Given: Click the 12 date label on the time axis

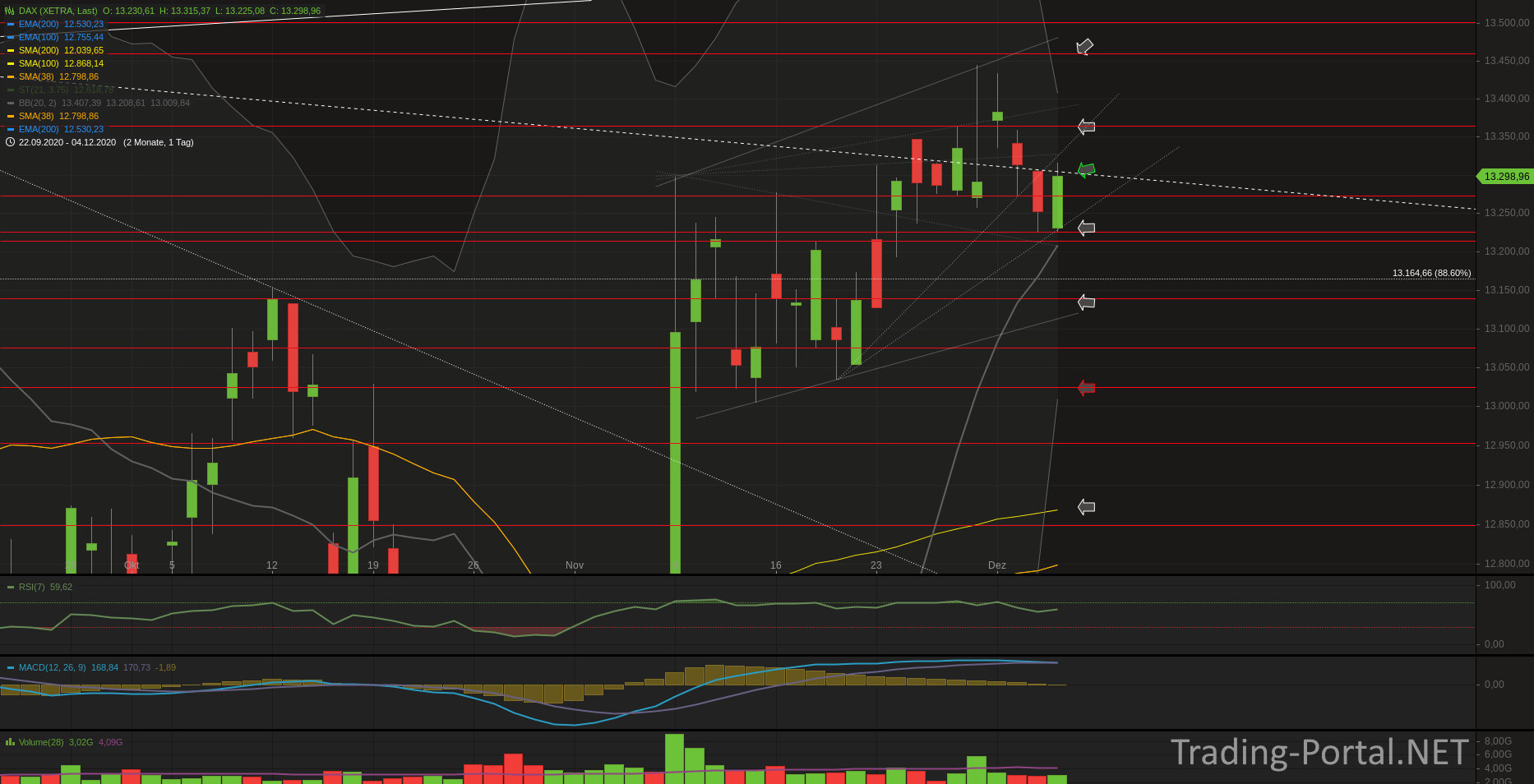Looking at the screenshot, I should pos(272,565).
